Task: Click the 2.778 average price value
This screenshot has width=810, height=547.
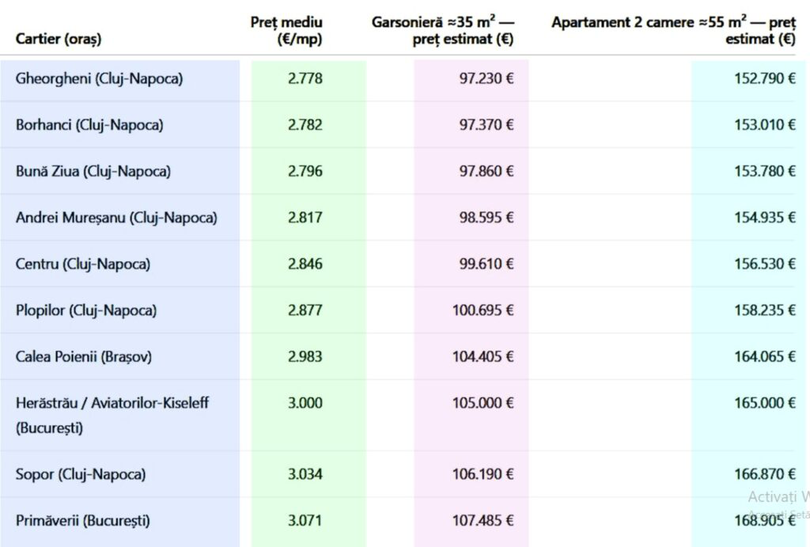Action: tap(305, 79)
